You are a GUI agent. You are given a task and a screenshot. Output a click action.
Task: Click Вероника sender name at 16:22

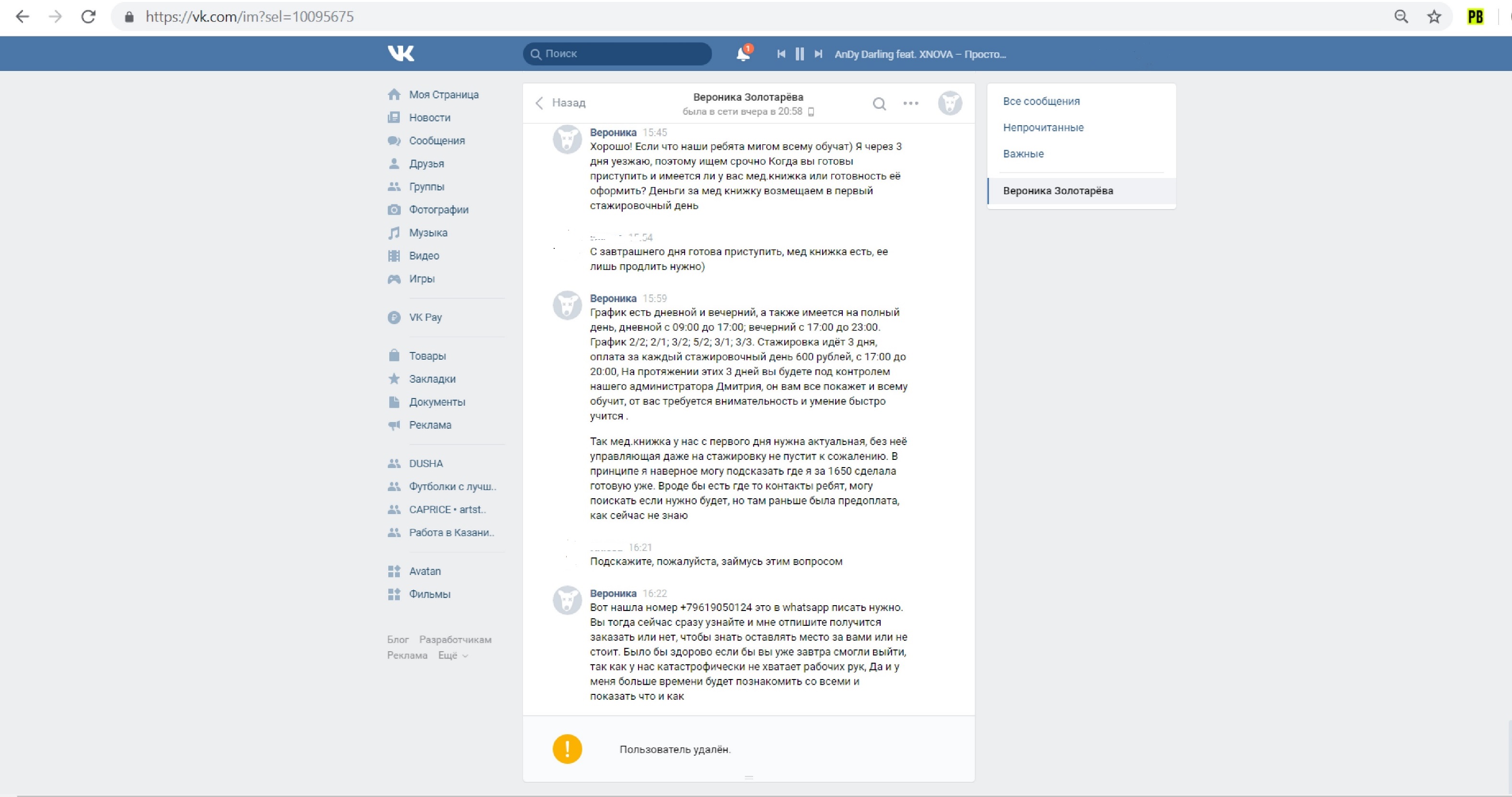pyautogui.click(x=613, y=593)
